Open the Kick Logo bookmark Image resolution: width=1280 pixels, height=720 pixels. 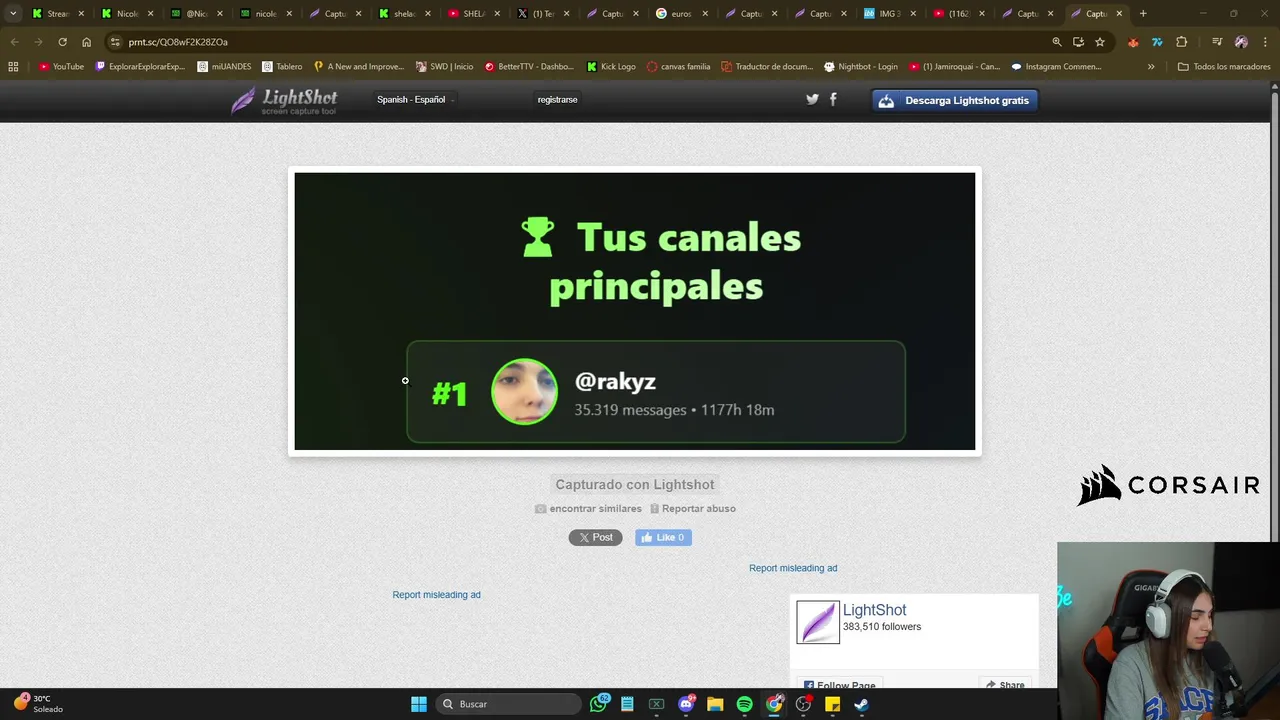pyautogui.click(x=610, y=67)
